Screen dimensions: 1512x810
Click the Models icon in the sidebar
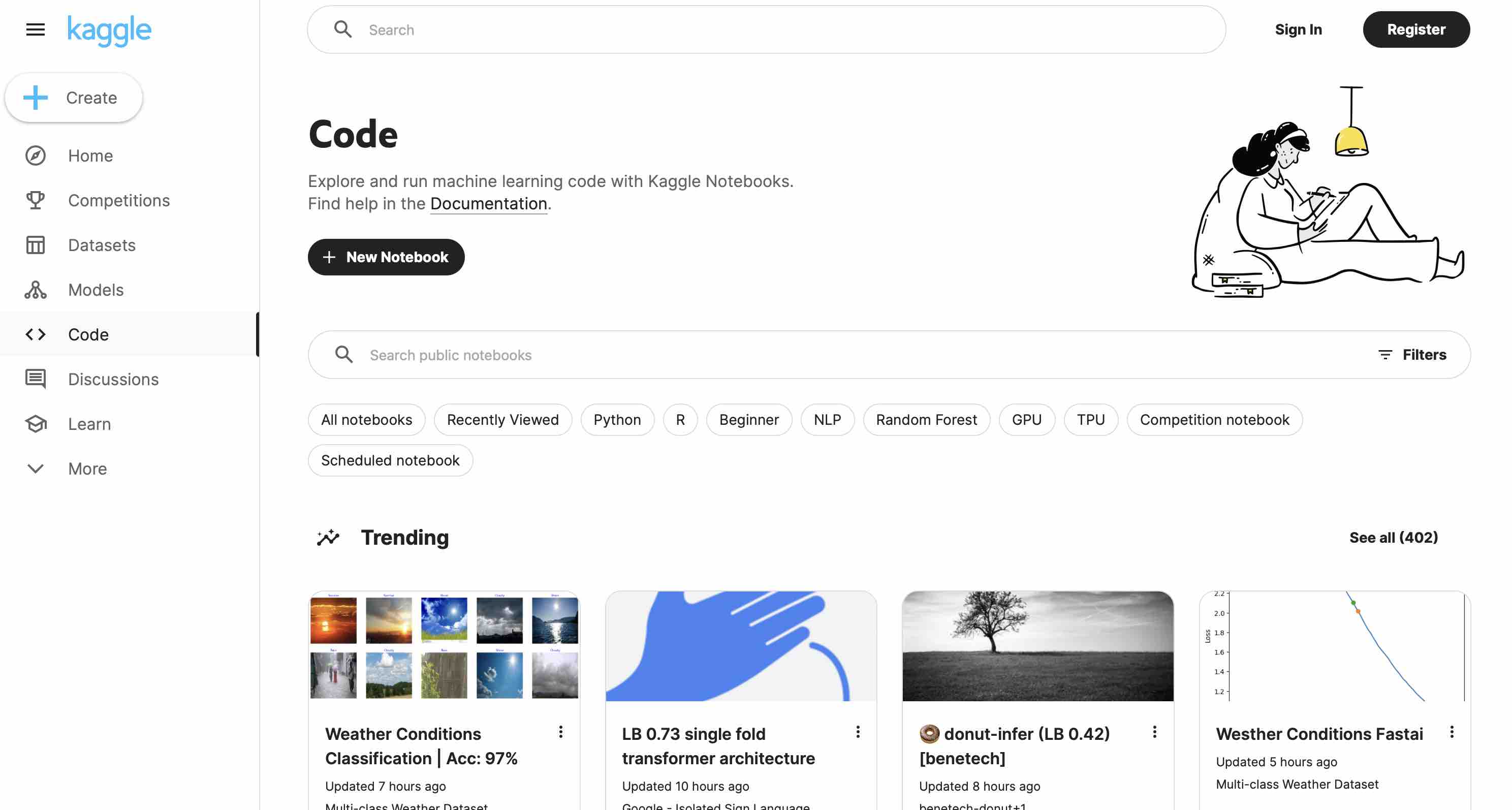pyautogui.click(x=35, y=289)
